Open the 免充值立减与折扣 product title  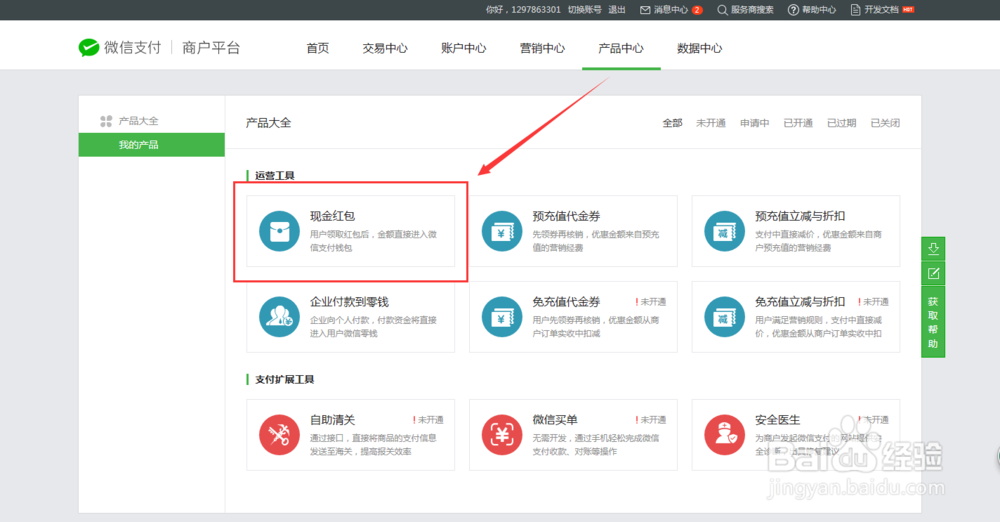(800, 302)
